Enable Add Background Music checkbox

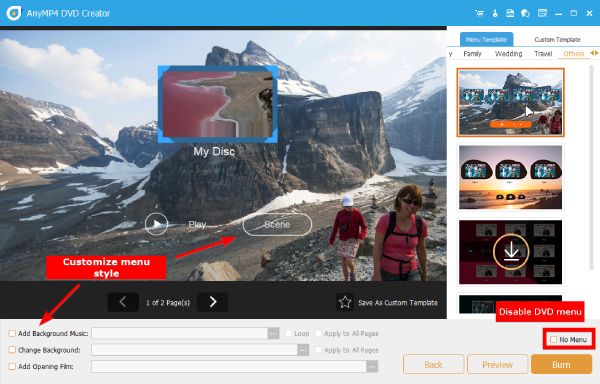pyautogui.click(x=12, y=334)
